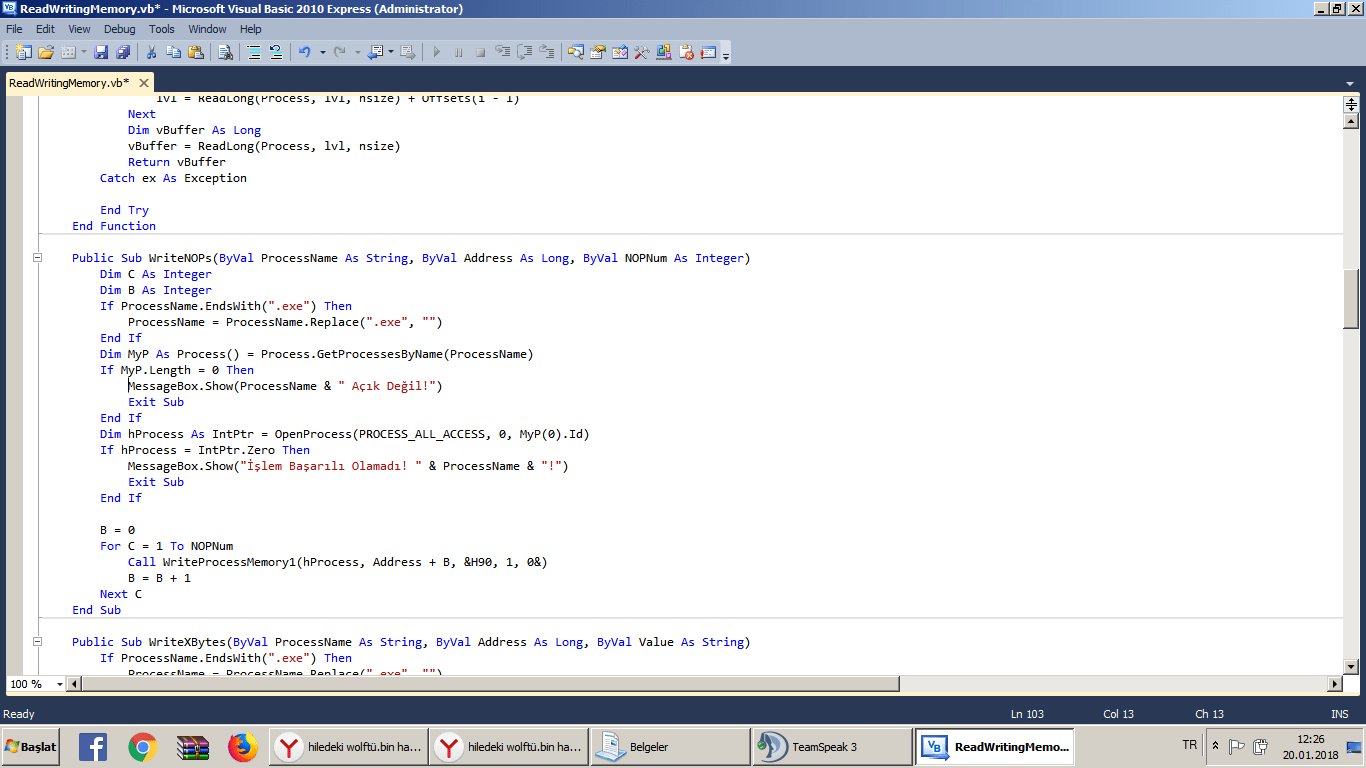Image resolution: width=1366 pixels, height=768 pixels.
Task: Click the Copy icon in the toolbar
Action: pyautogui.click(x=174, y=52)
